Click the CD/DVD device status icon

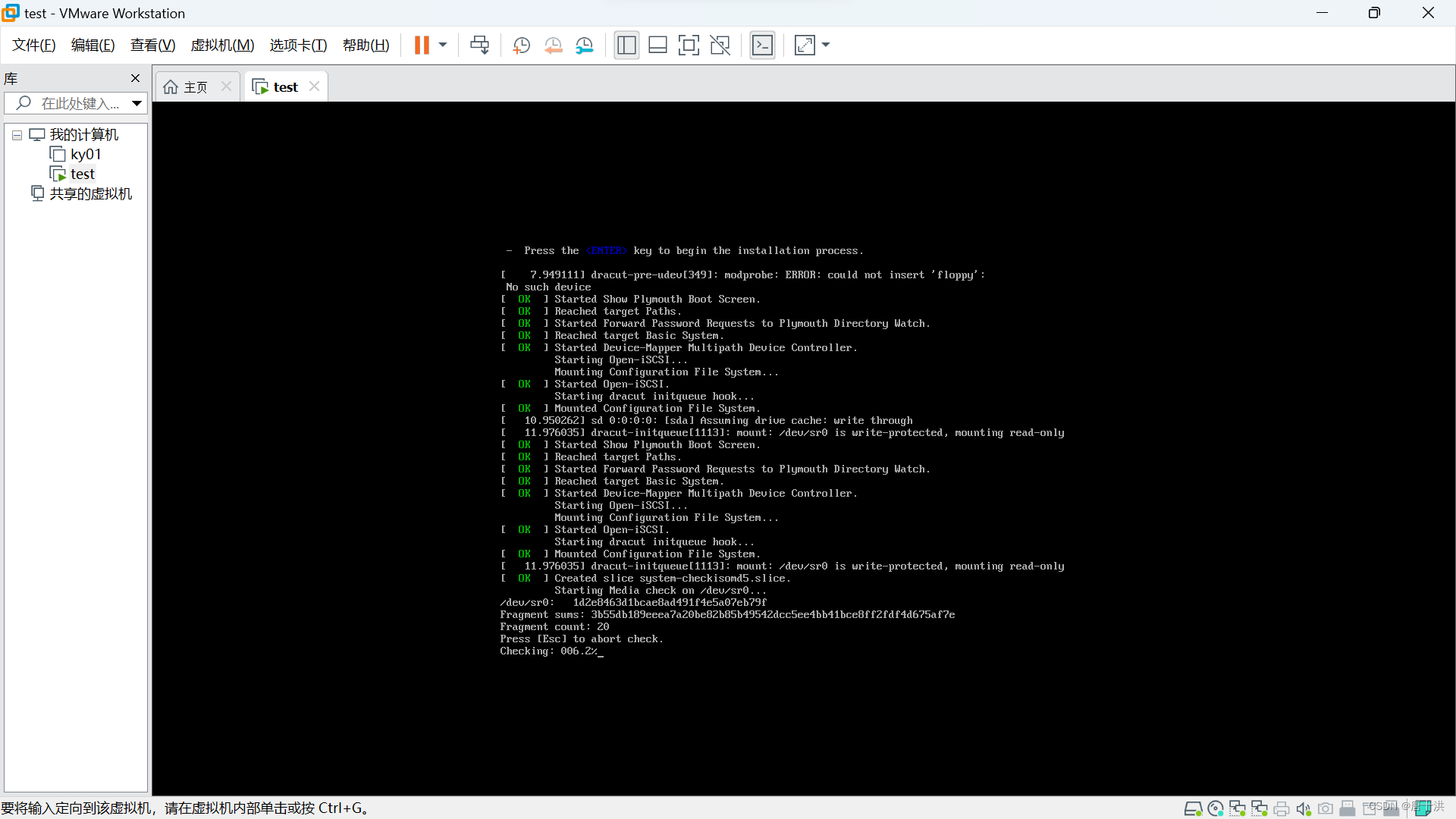tap(1216, 808)
